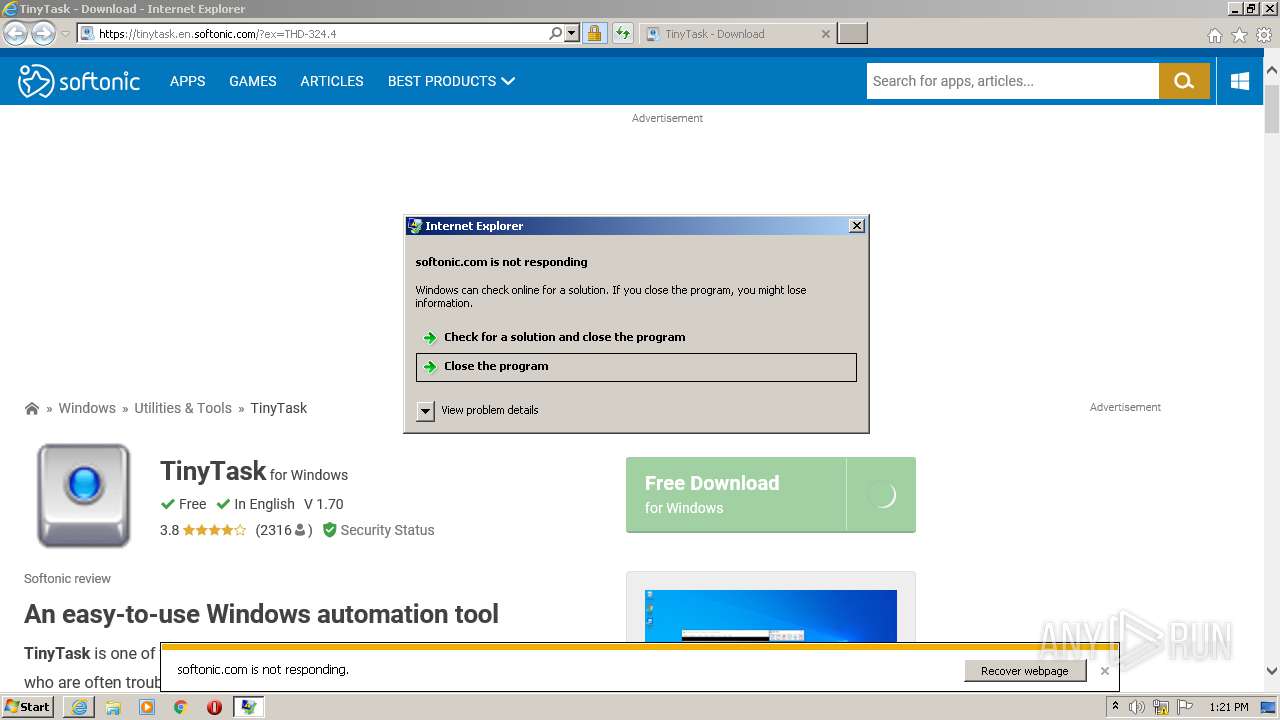The image size is (1280, 720).
Task: Click the TinyTask screenshot thumbnail
Action: click(771, 615)
